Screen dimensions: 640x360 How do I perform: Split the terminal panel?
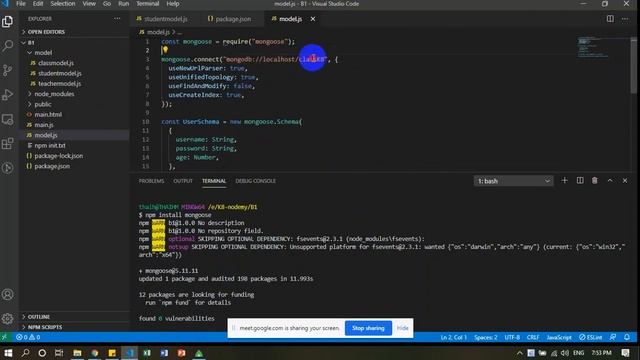point(580,180)
